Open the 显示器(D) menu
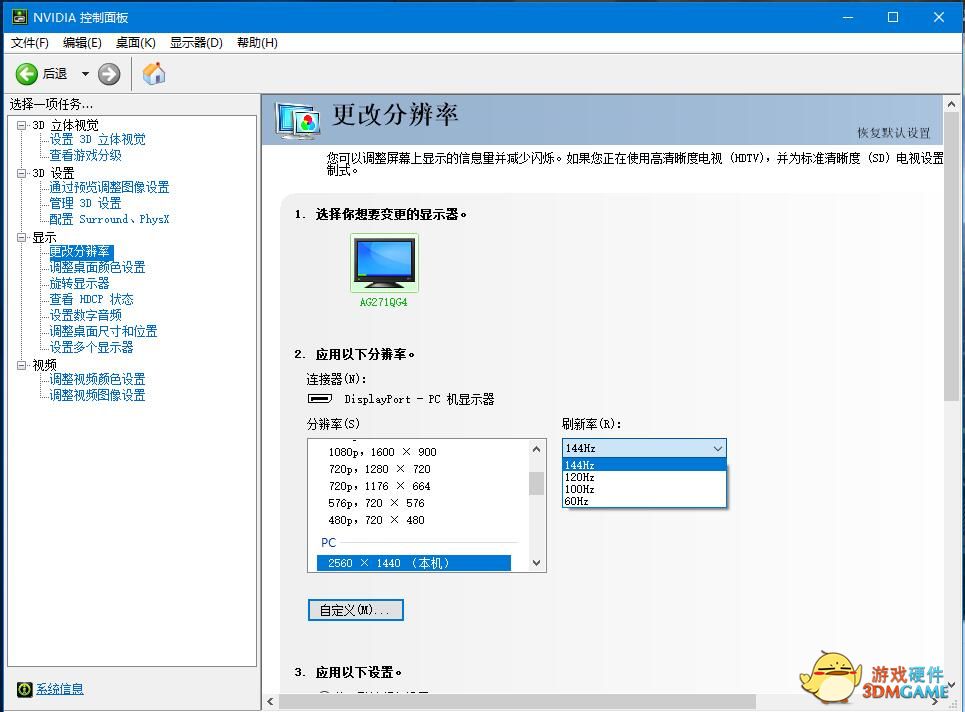The height and width of the screenshot is (712, 965). pos(196,42)
